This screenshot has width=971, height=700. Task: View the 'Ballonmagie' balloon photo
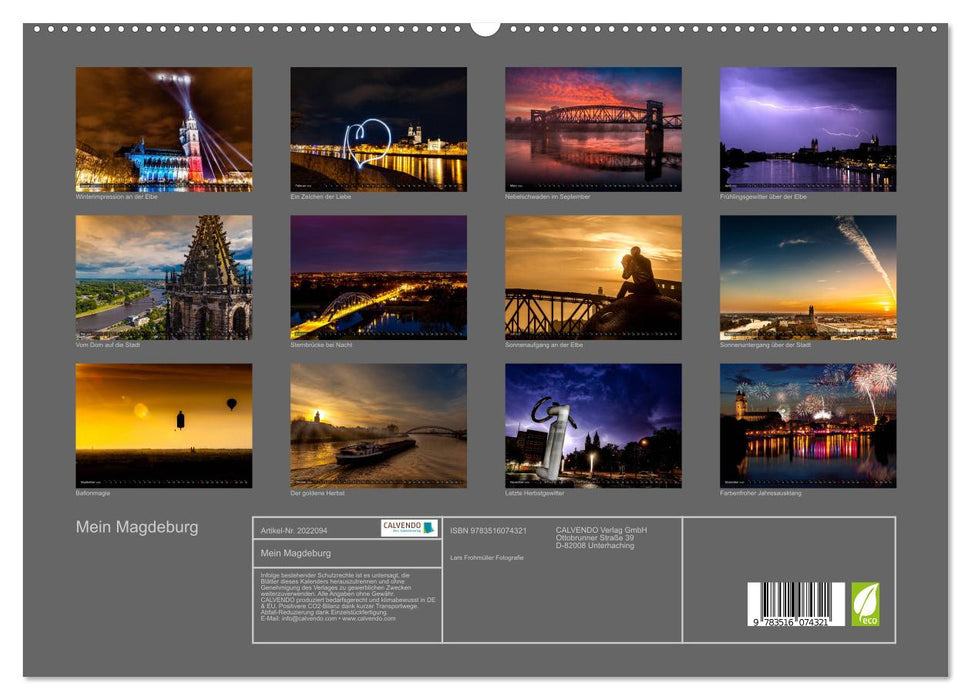[x=162, y=425]
